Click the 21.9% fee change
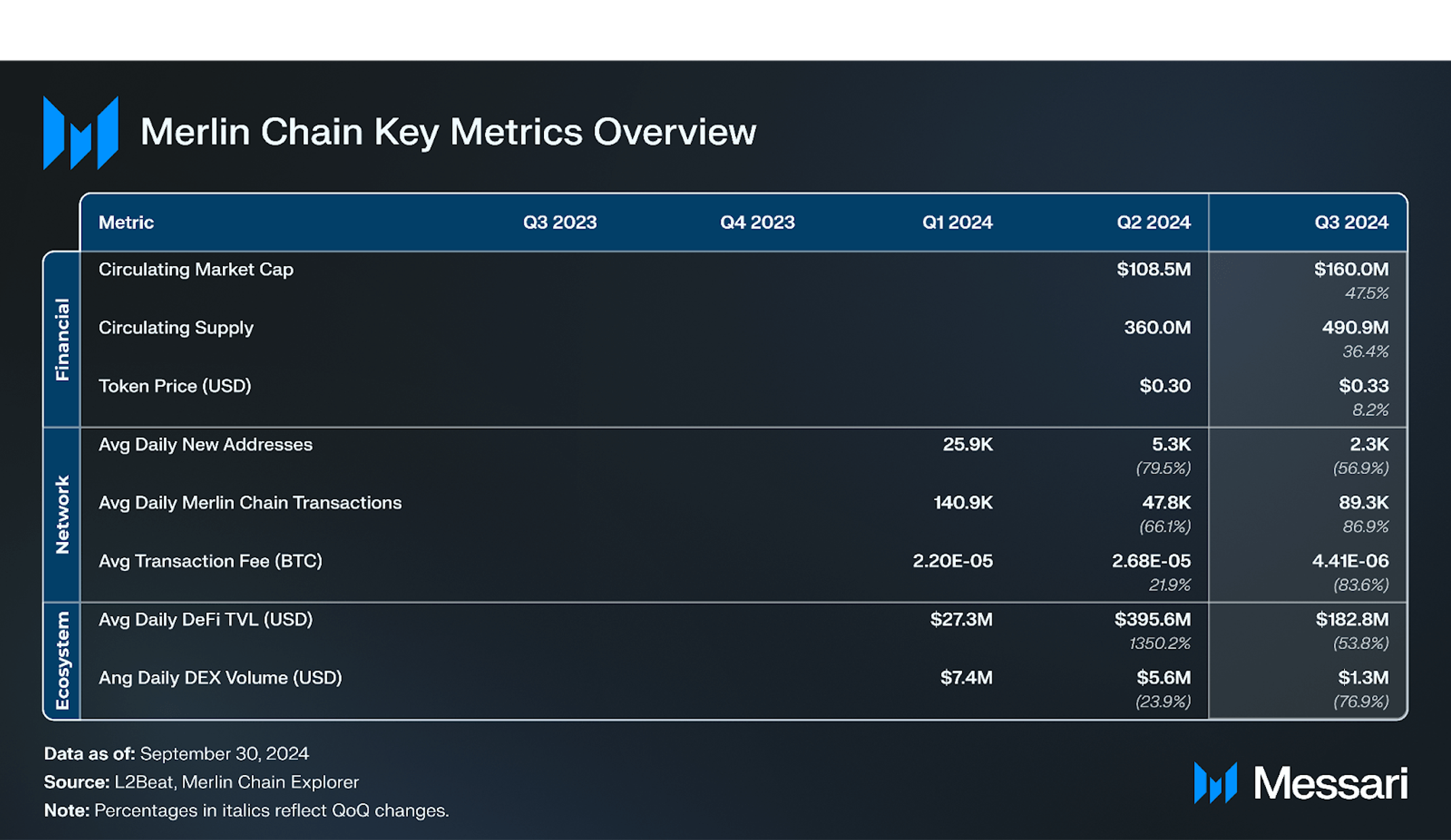Screen dimensions: 1451x840 [x=1169, y=585]
